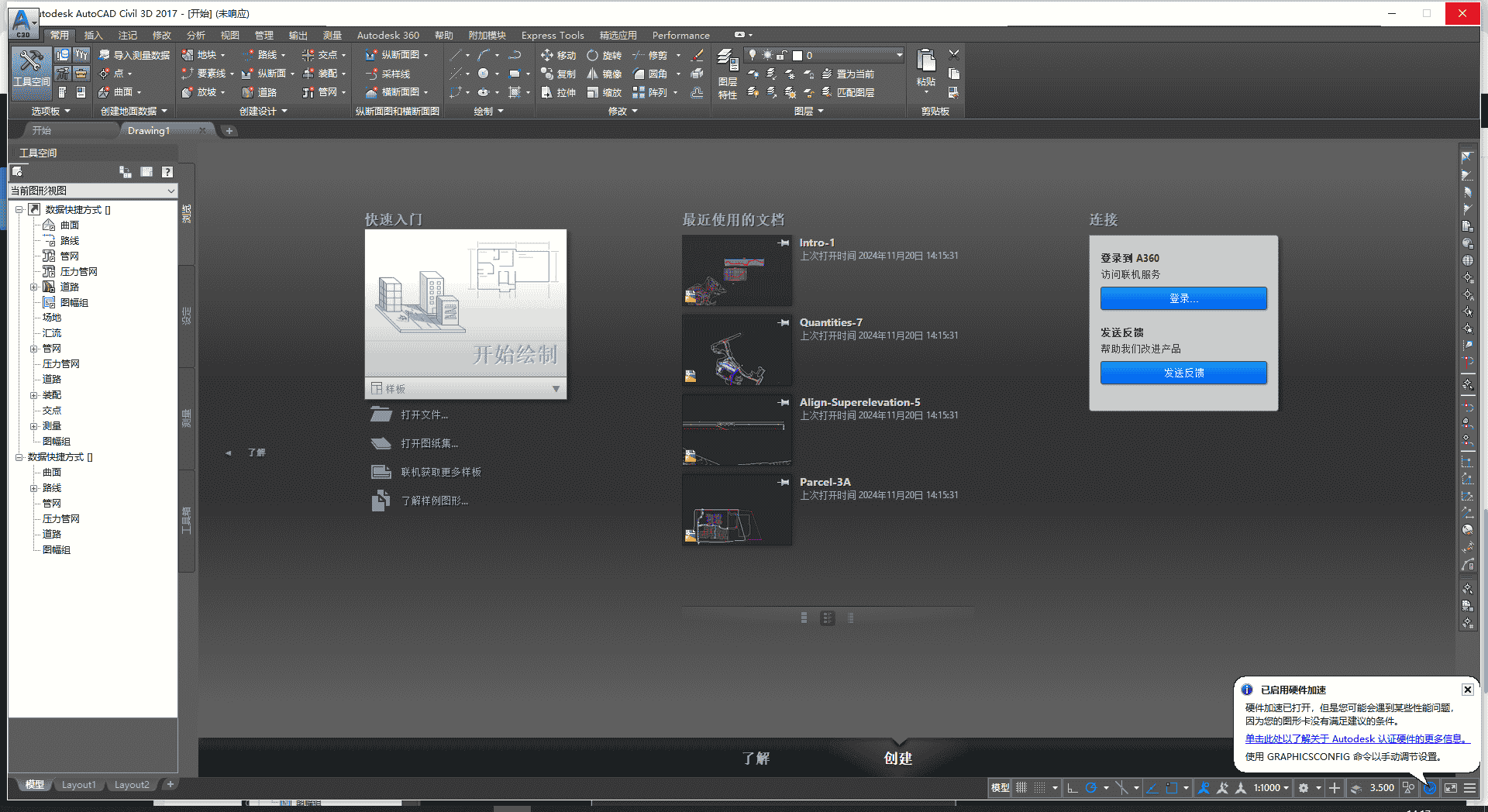Screen dimensions: 1488x812
Task: Click the 粘贴 (Paste) clipboard icon
Action: pyautogui.click(x=926, y=66)
